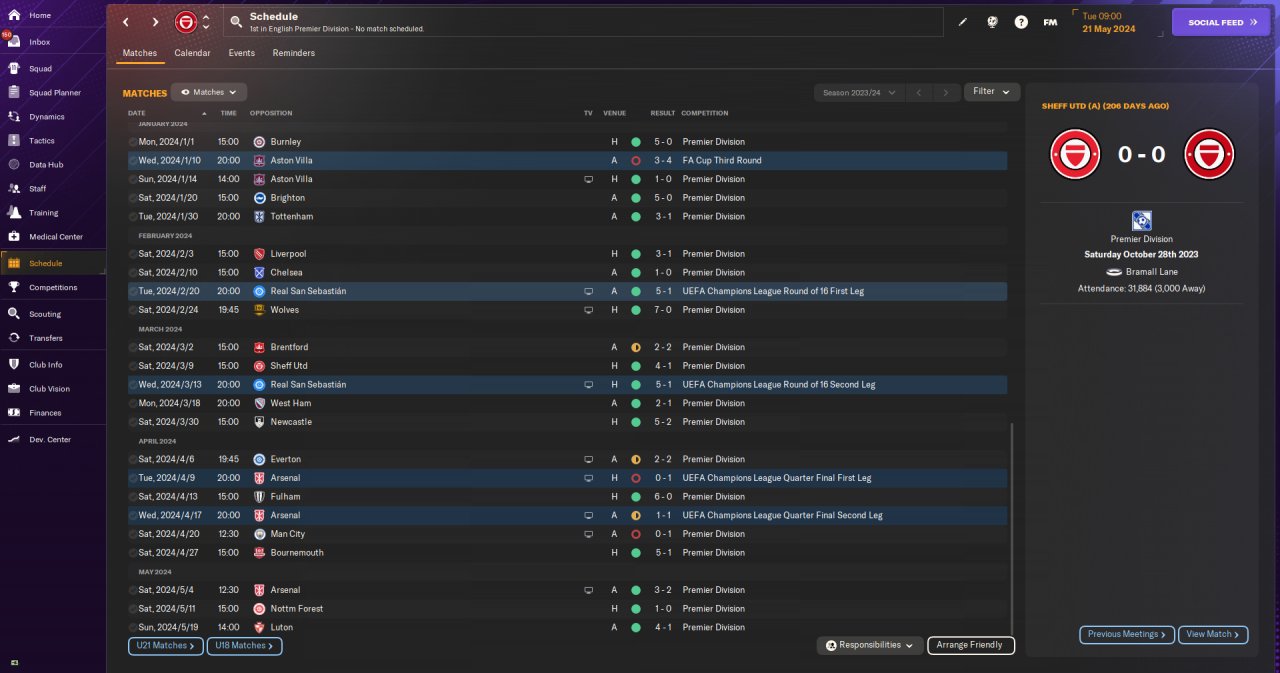Image resolution: width=1280 pixels, height=673 pixels.
Task: Open the Home sidebar icon
Action: [x=14, y=16]
